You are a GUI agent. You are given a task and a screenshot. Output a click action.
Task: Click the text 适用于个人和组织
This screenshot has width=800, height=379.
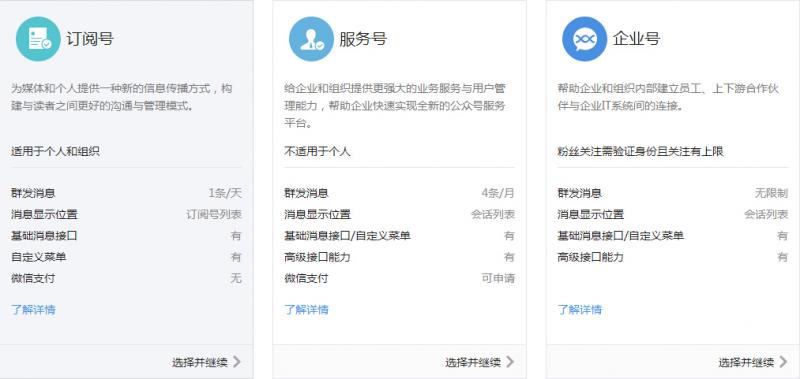(x=55, y=151)
